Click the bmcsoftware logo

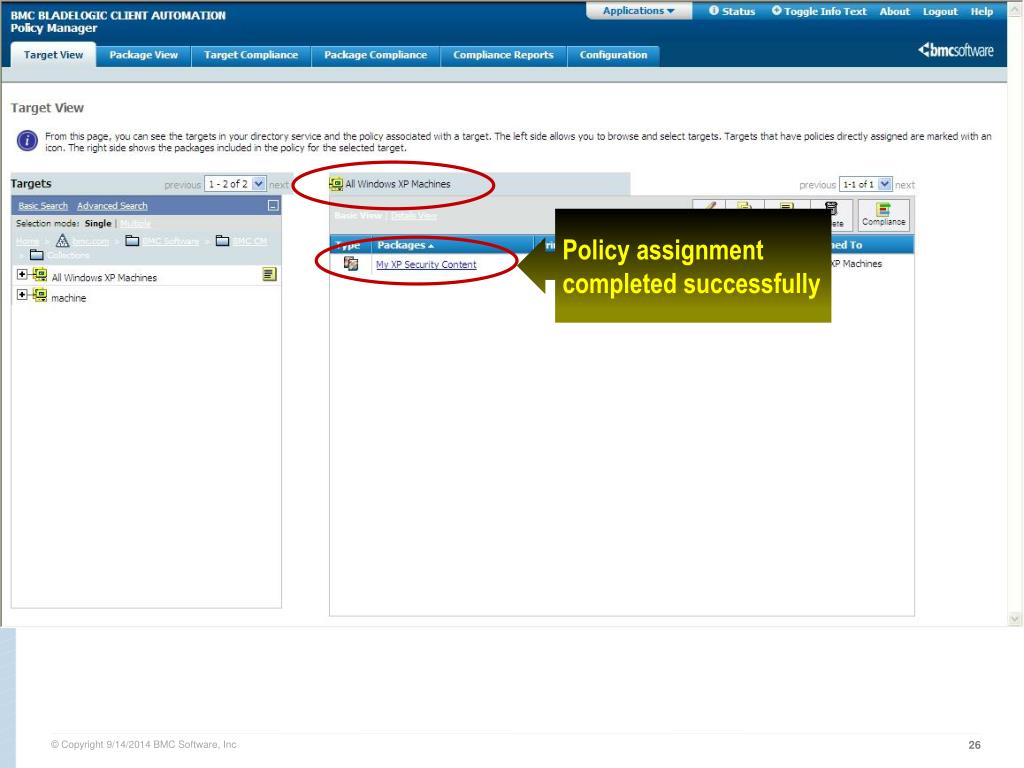[x=955, y=50]
